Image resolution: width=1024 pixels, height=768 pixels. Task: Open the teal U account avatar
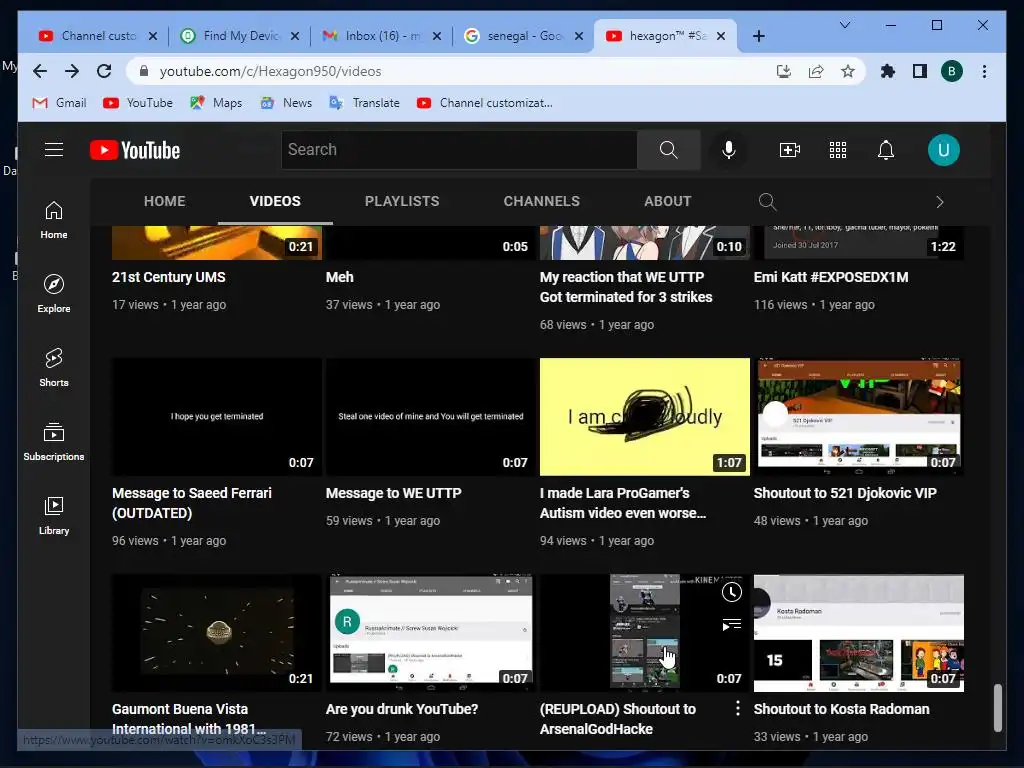pos(944,150)
